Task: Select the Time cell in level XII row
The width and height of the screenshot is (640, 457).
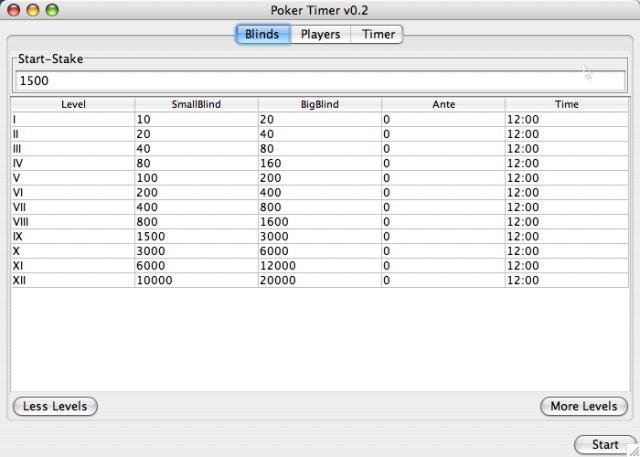Action: click(567, 281)
